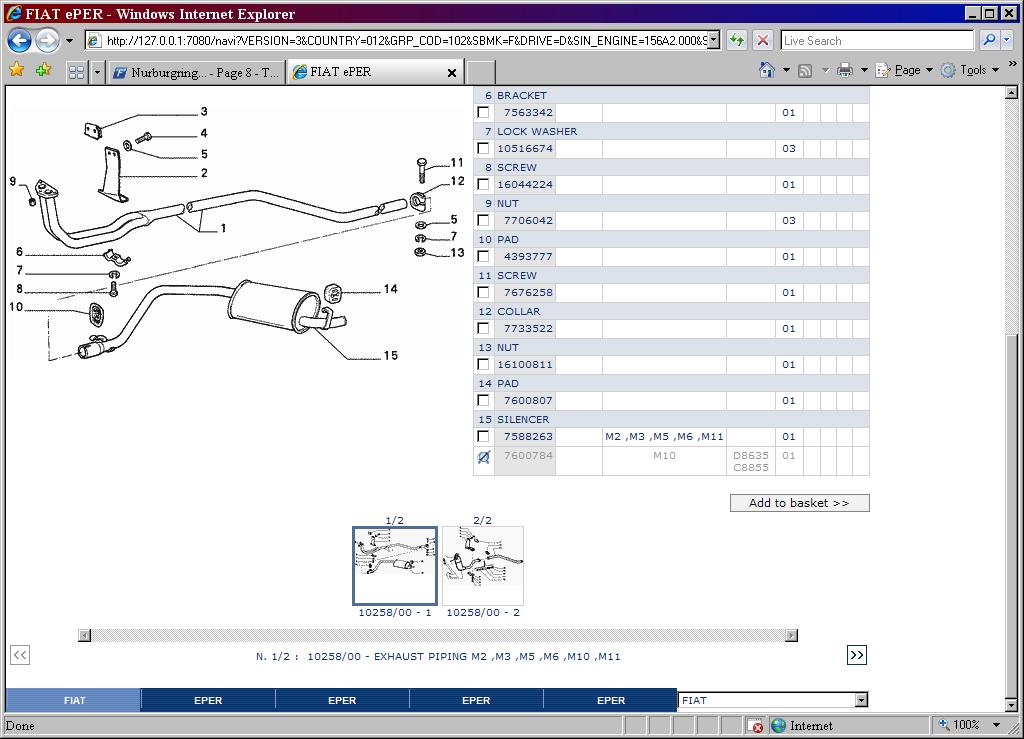Click callout number 15 on the diagram
The image size is (1024, 739).
click(391, 355)
